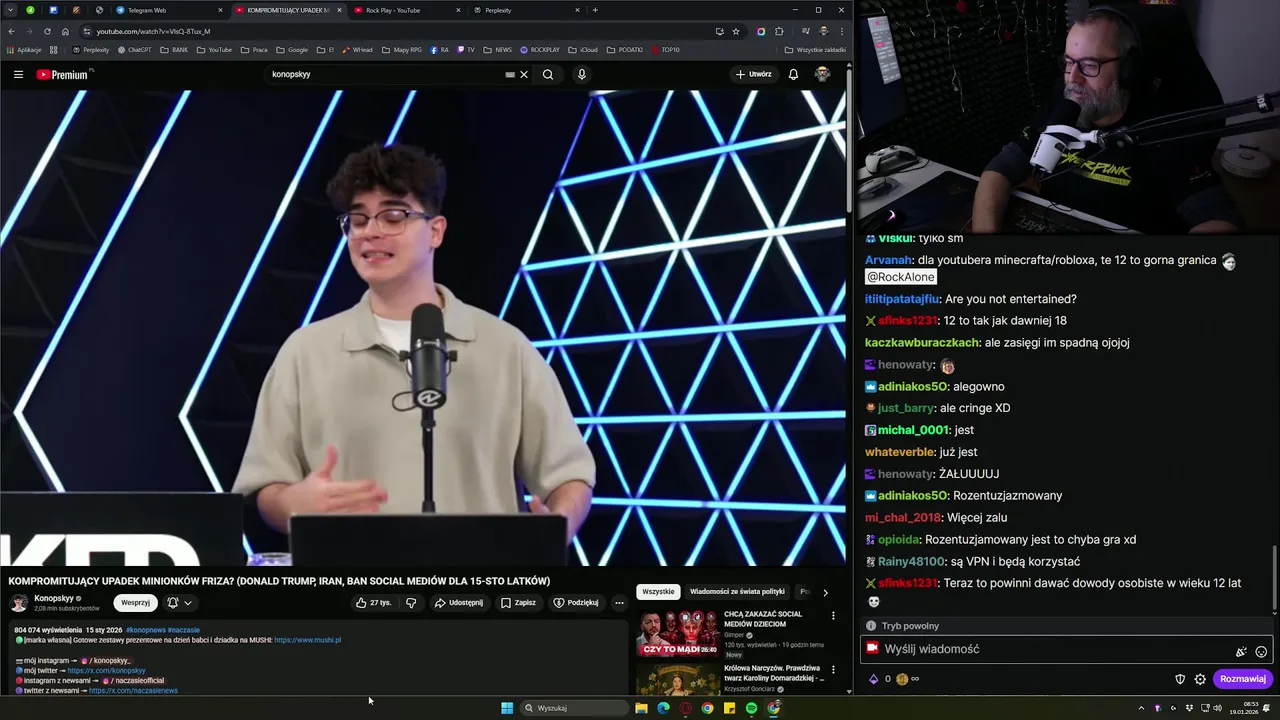The height and width of the screenshot is (720, 1280).
Task: Open the mushi.pl link in description
Action: [x=307, y=640]
